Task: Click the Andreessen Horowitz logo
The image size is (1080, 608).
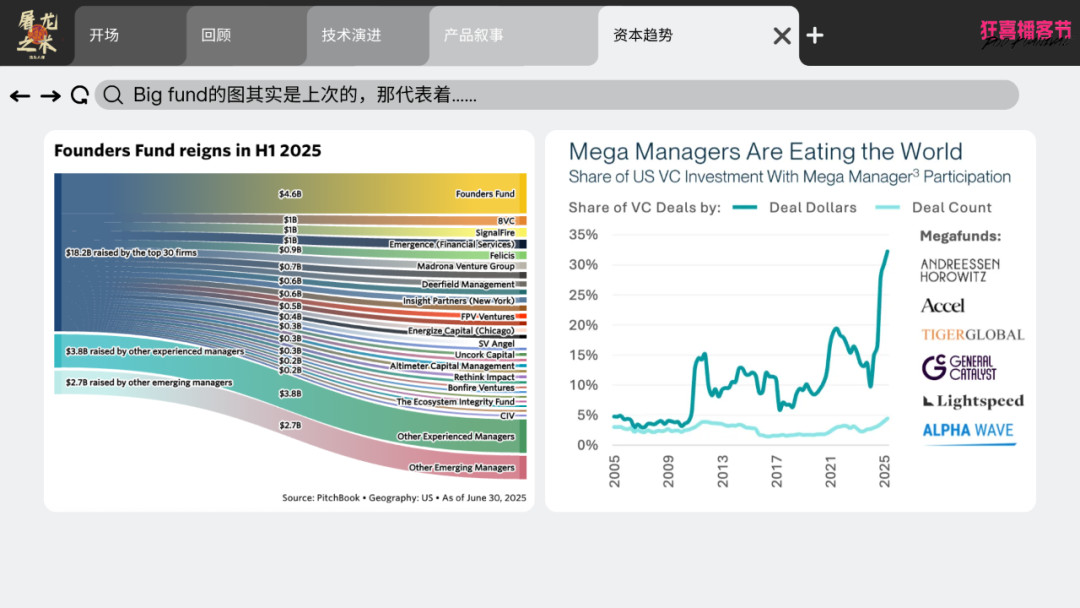Action: pyautogui.click(x=960, y=271)
